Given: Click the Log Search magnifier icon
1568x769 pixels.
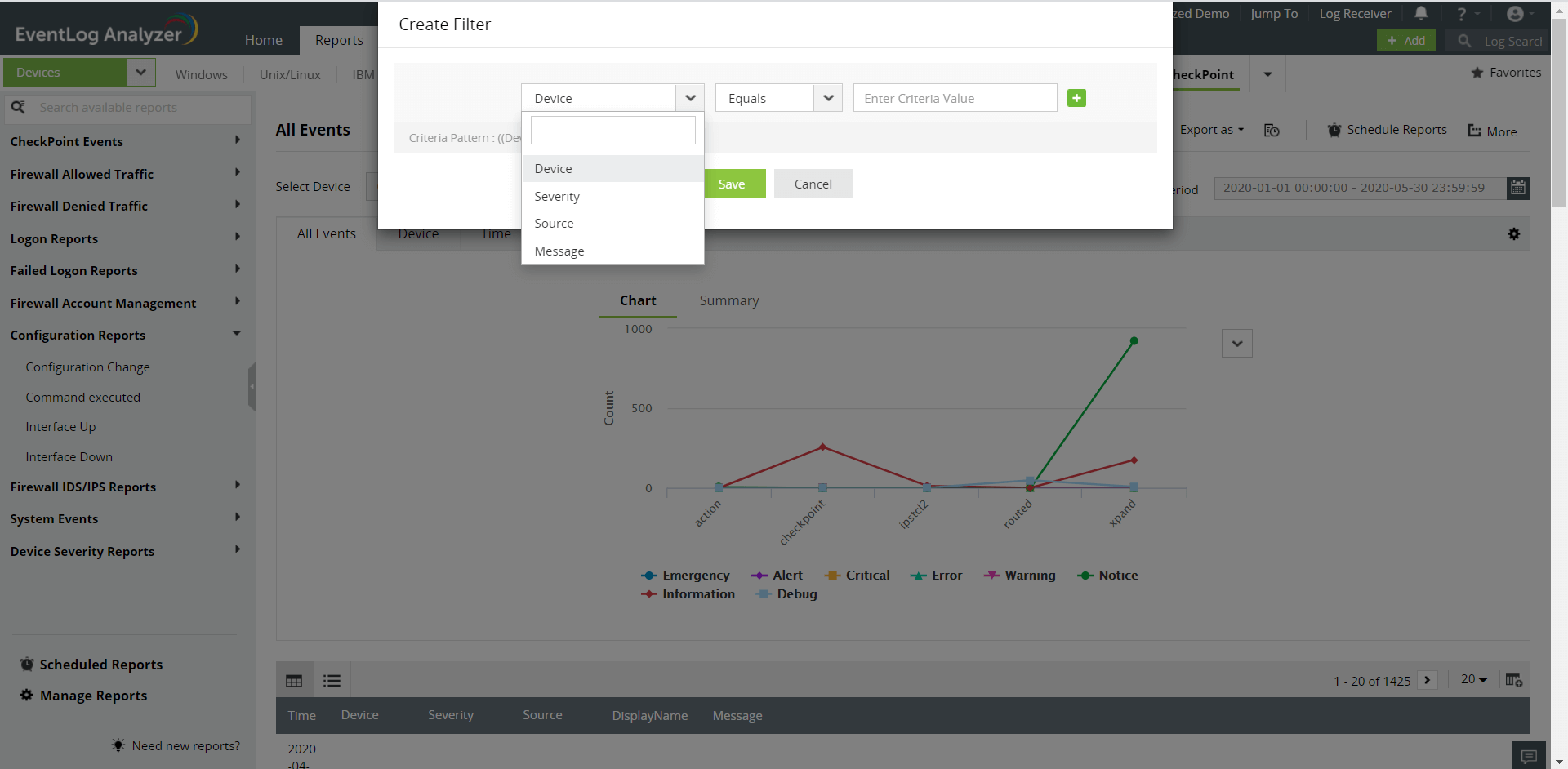Looking at the screenshot, I should coord(1464,40).
